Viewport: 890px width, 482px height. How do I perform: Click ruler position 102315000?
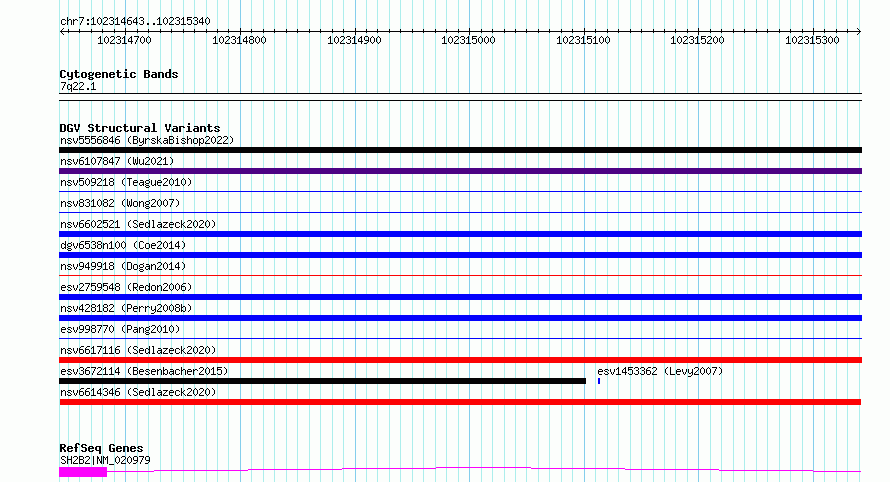click(468, 40)
